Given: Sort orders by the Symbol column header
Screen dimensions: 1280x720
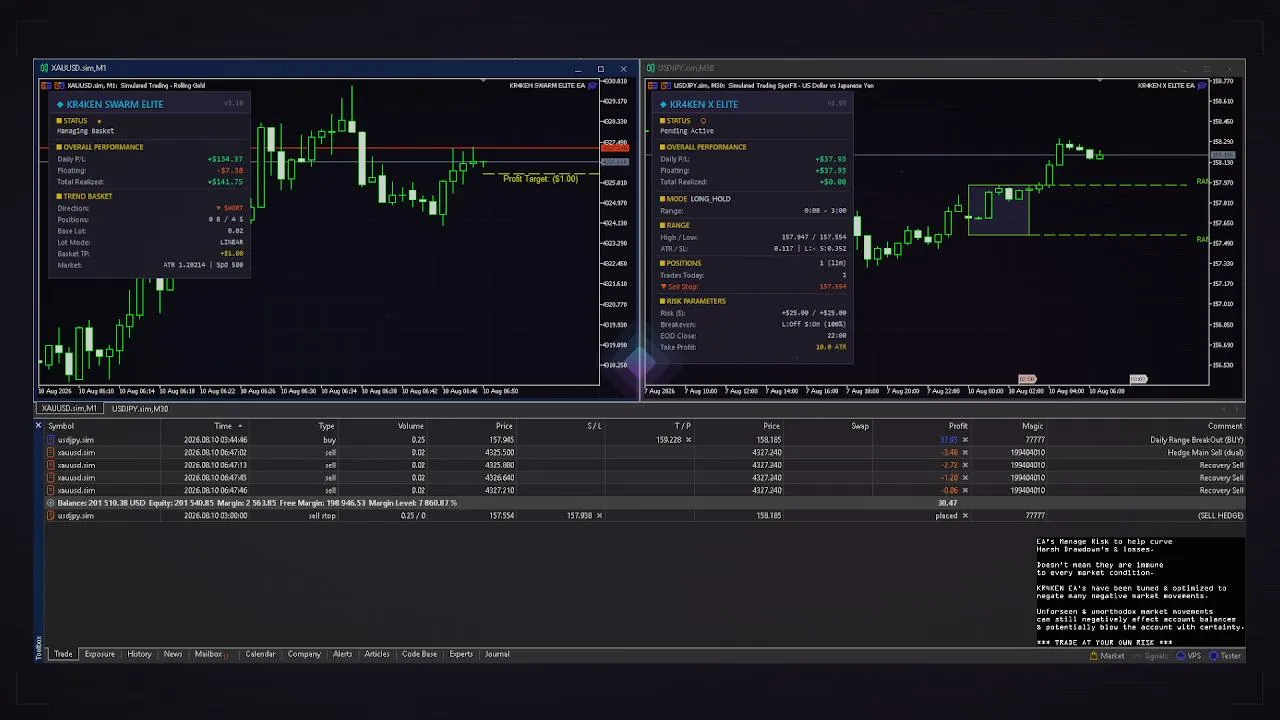Looking at the screenshot, I should (61, 426).
